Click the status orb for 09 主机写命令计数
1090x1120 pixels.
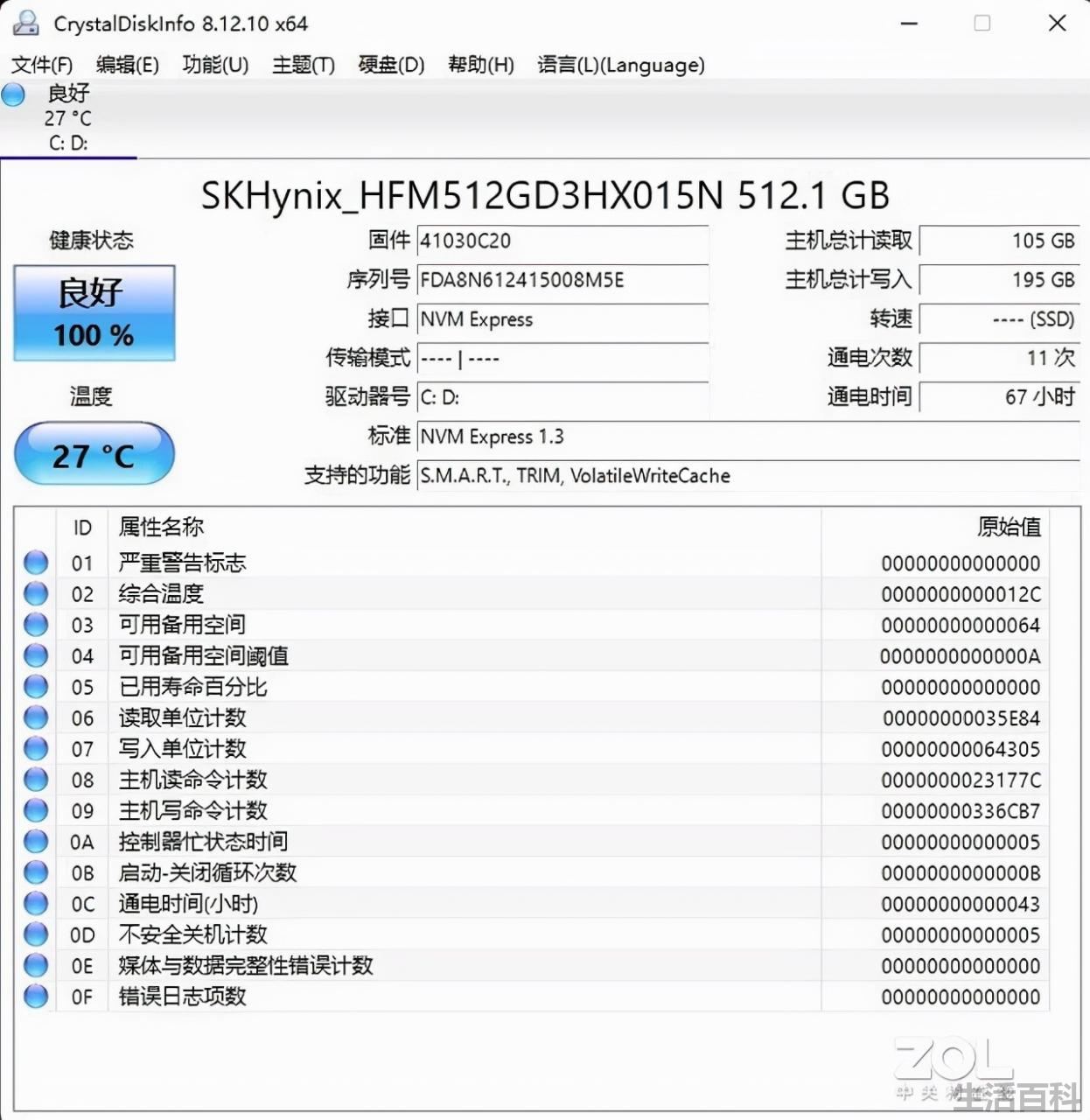point(36,810)
